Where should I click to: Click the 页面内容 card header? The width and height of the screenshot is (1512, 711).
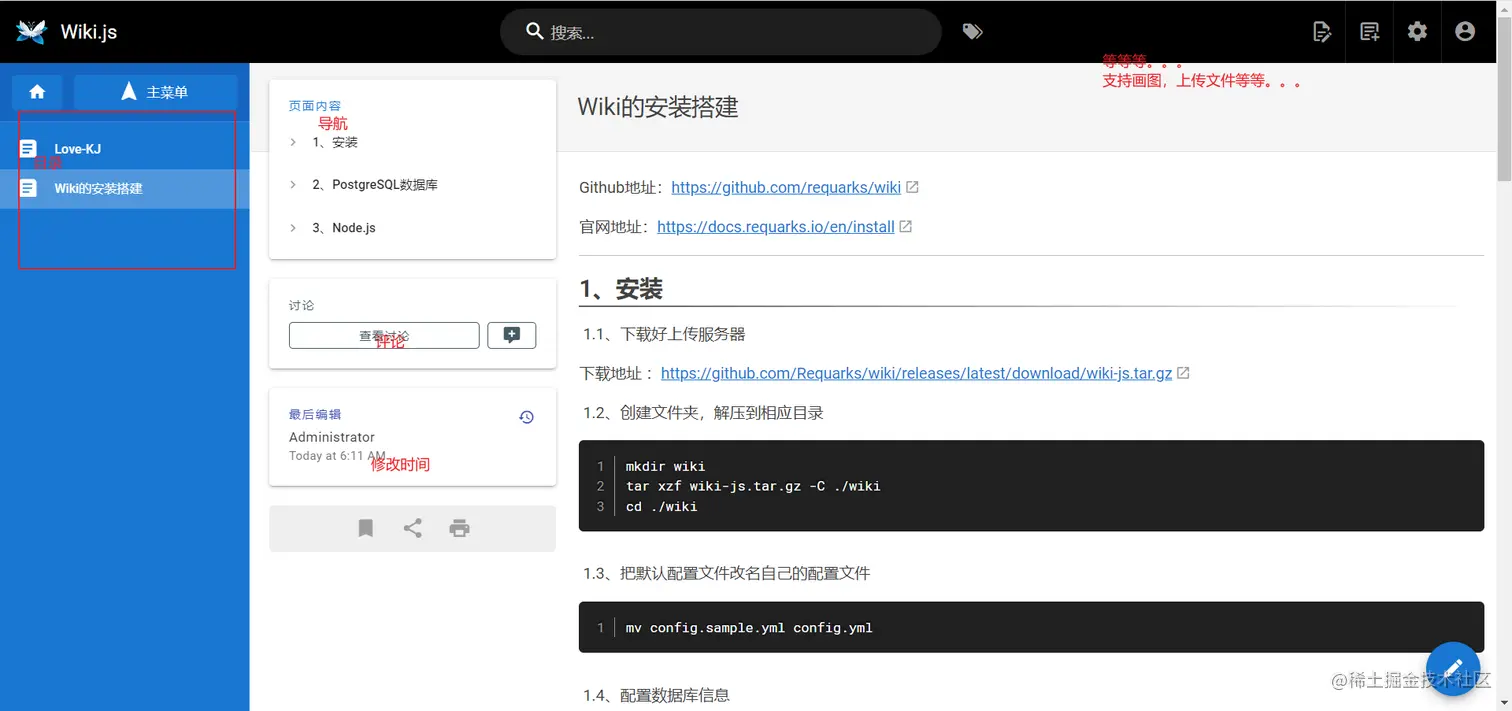[315, 106]
